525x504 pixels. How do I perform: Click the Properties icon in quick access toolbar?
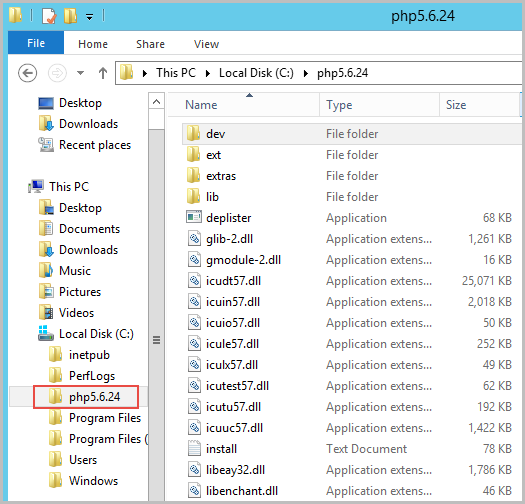(x=49, y=16)
